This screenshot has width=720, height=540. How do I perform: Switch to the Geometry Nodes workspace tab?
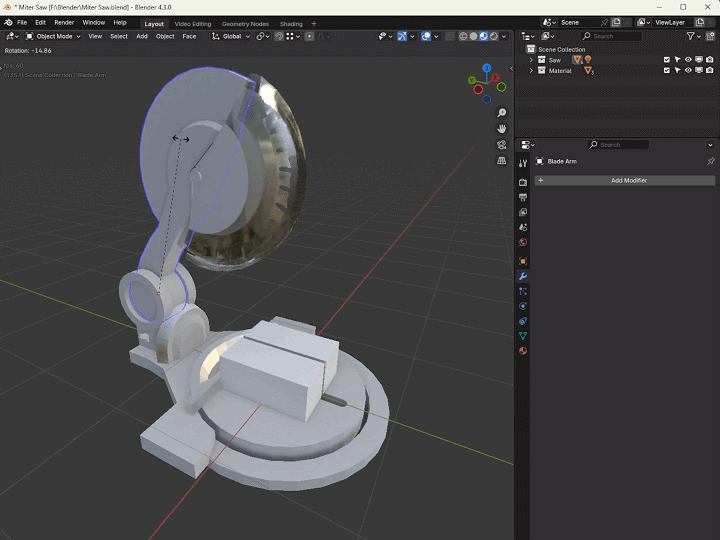(245, 23)
